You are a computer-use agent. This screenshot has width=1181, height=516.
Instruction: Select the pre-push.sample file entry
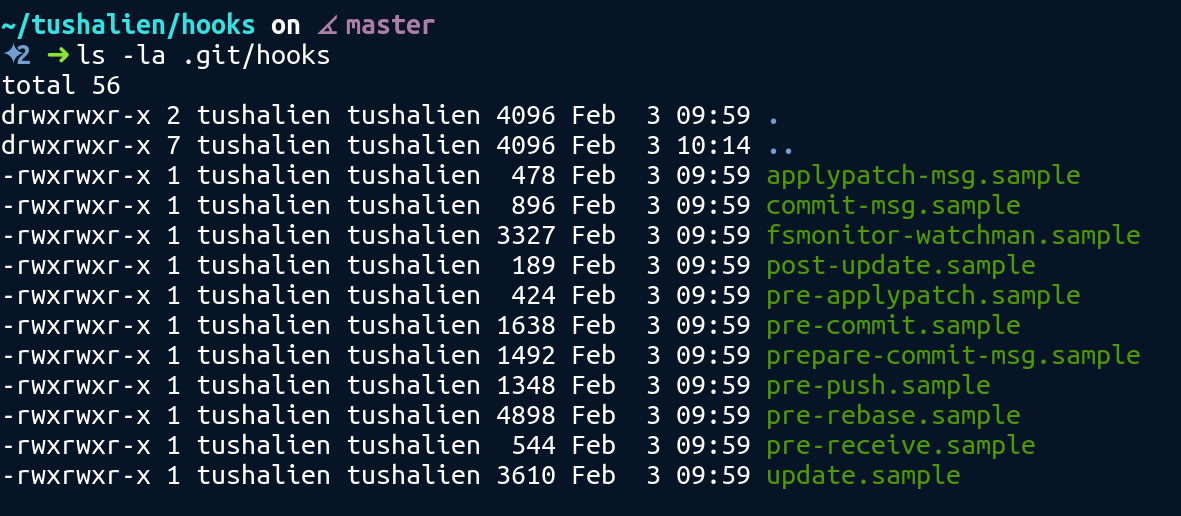878,386
